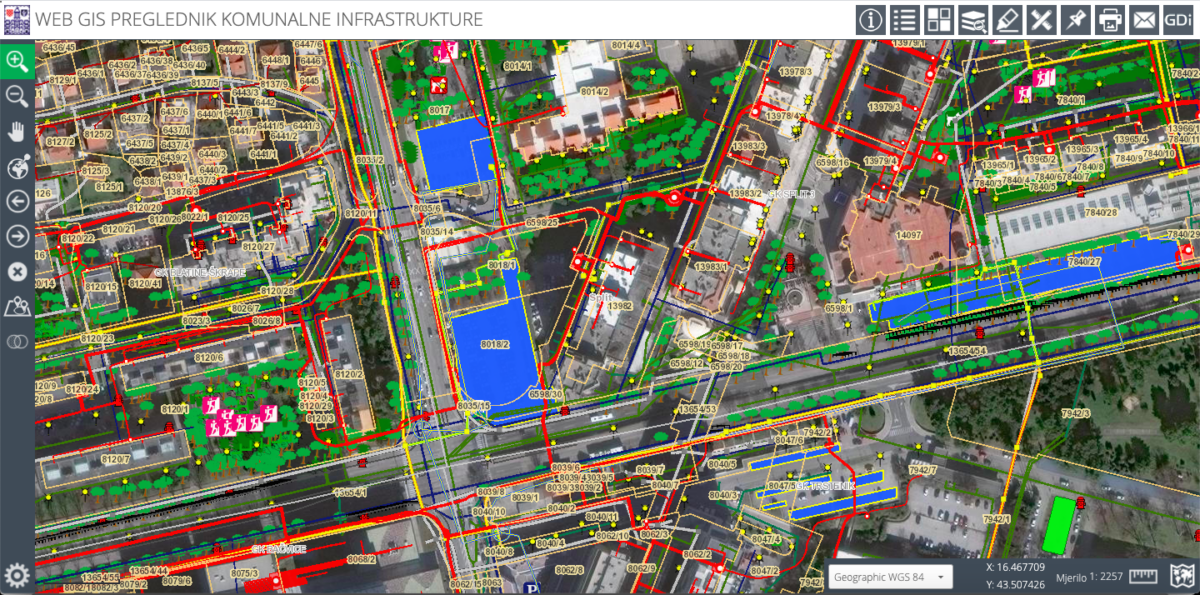
Task: Select the highlighter drawing tool
Action: pos(1007,20)
